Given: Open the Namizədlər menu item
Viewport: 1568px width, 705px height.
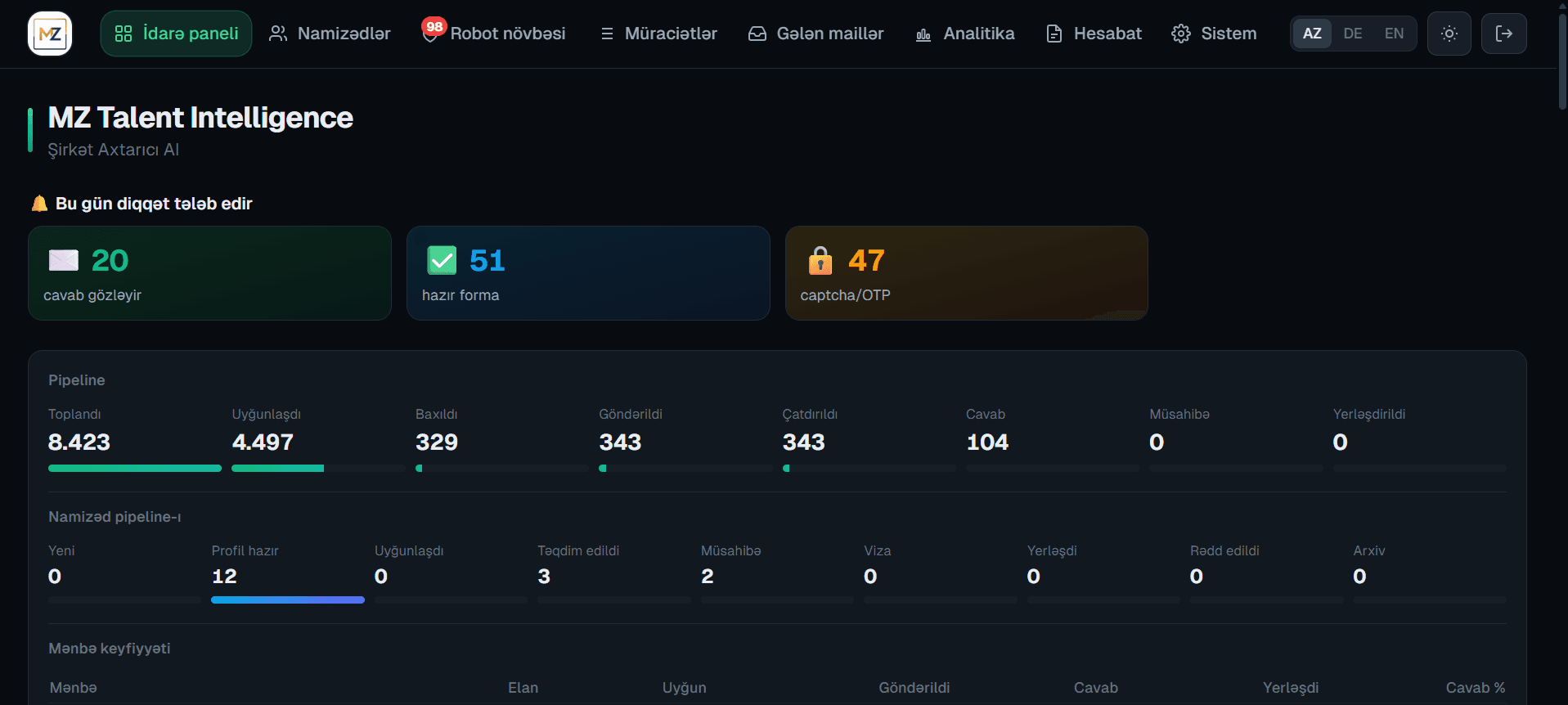Looking at the screenshot, I should click(330, 34).
